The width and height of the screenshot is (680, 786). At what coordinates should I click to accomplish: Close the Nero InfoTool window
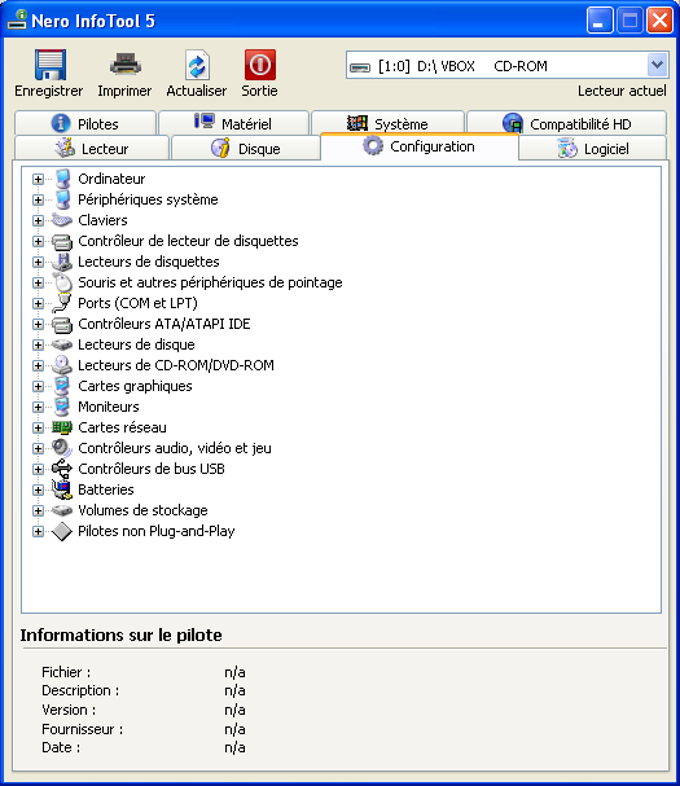coord(659,21)
